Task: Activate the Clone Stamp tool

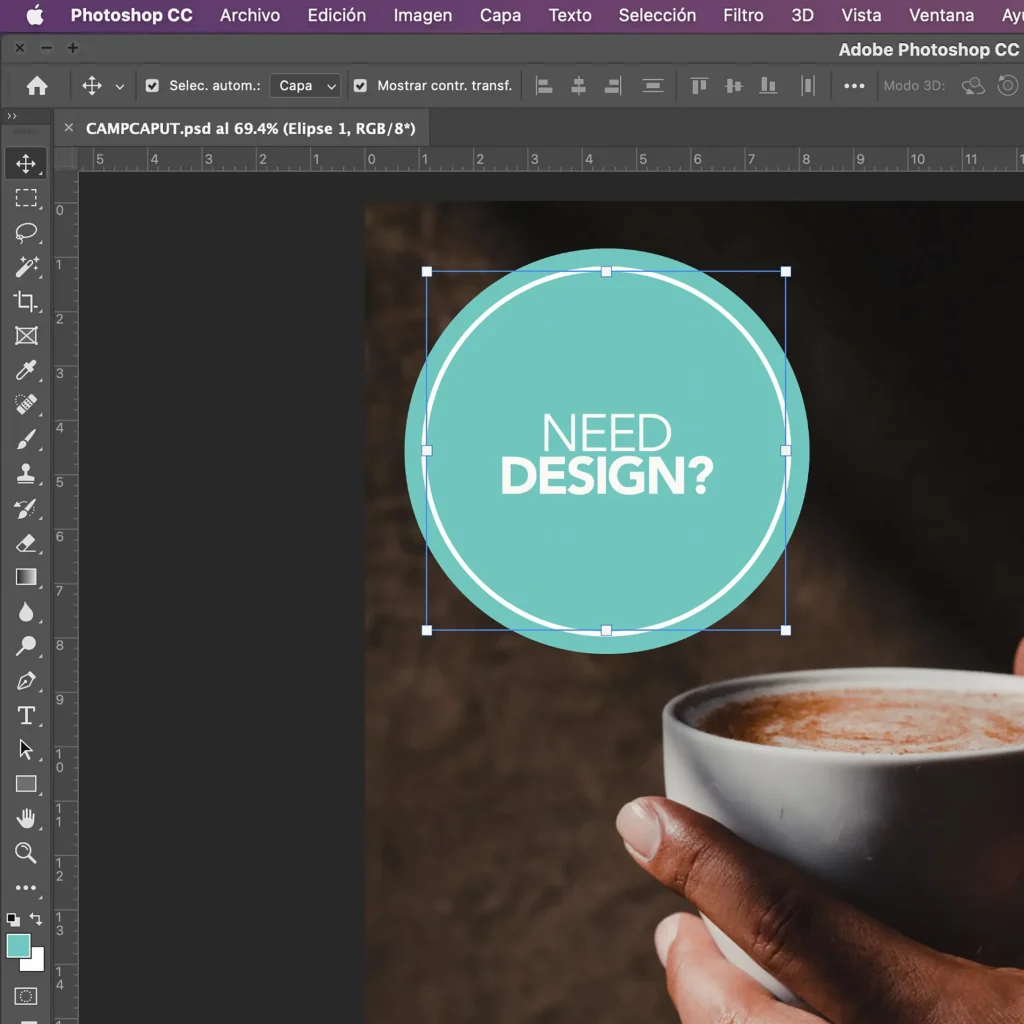Action: pyautogui.click(x=26, y=475)
